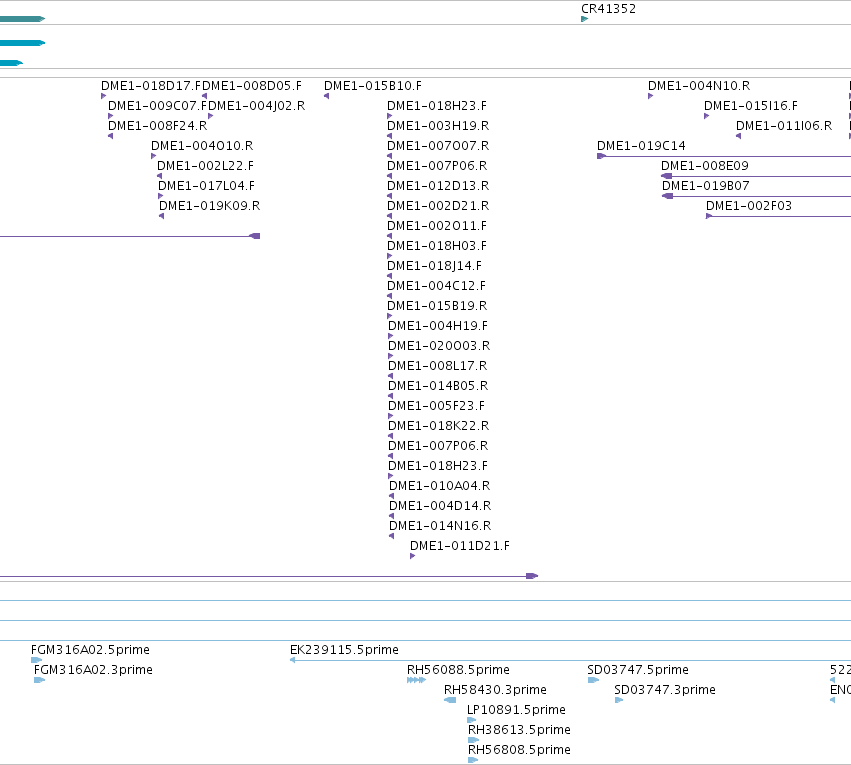Click the RH56088.5prime label
This screenshot has height=765, width=851.
click(458, 670)
